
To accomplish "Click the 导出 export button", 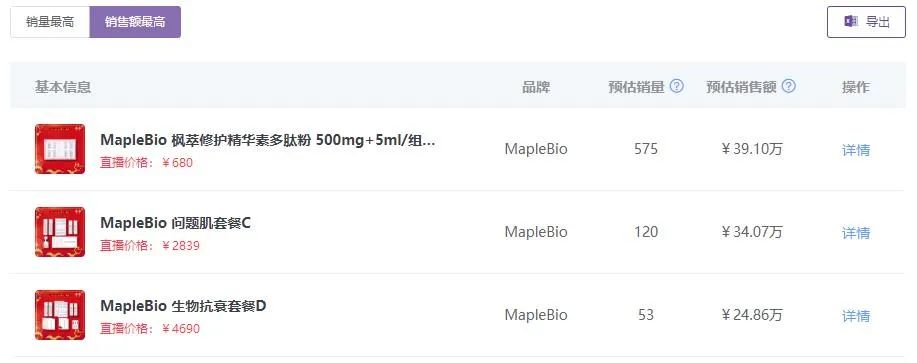I will (x=866, y=22).
